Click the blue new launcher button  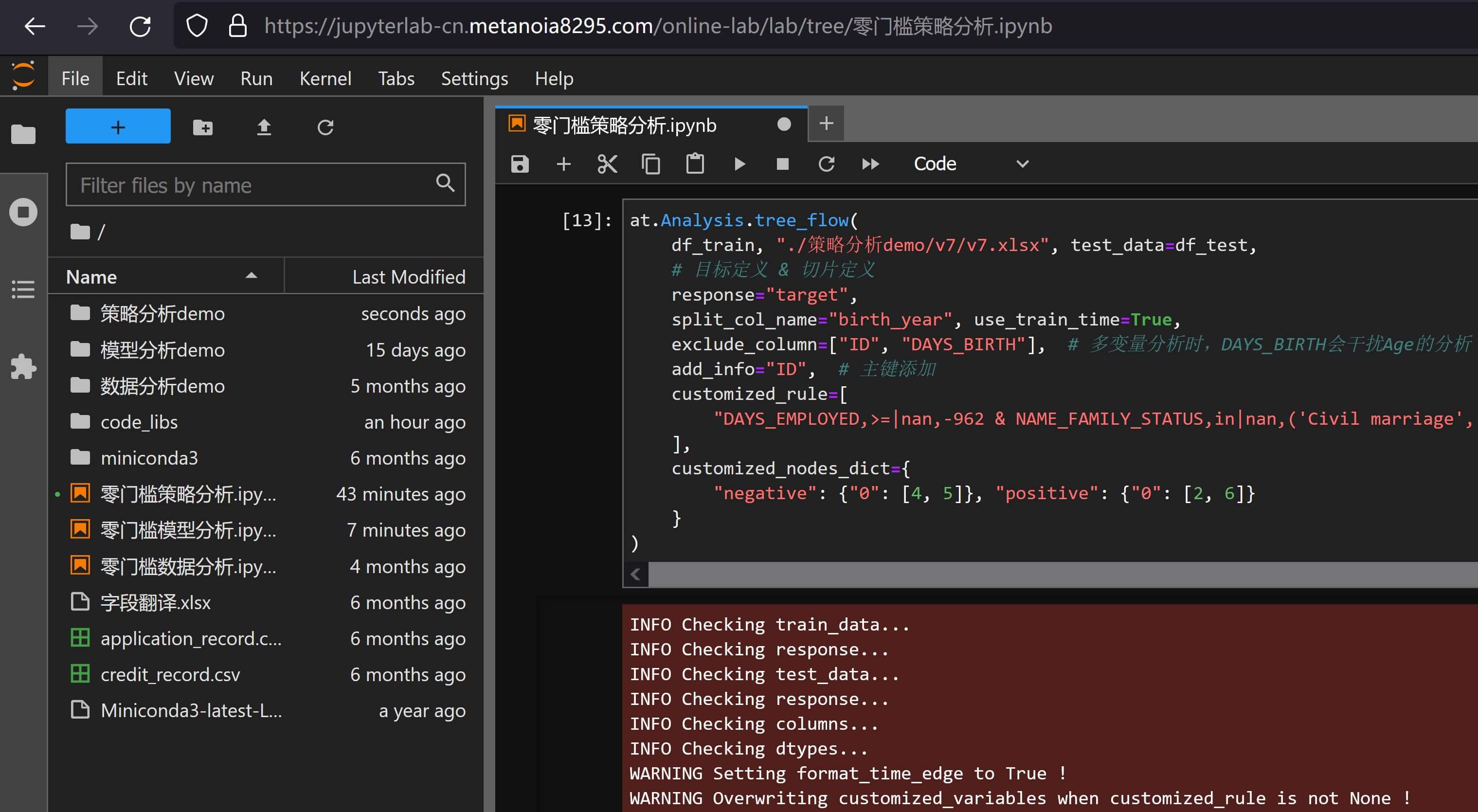(x=118, y=127)
